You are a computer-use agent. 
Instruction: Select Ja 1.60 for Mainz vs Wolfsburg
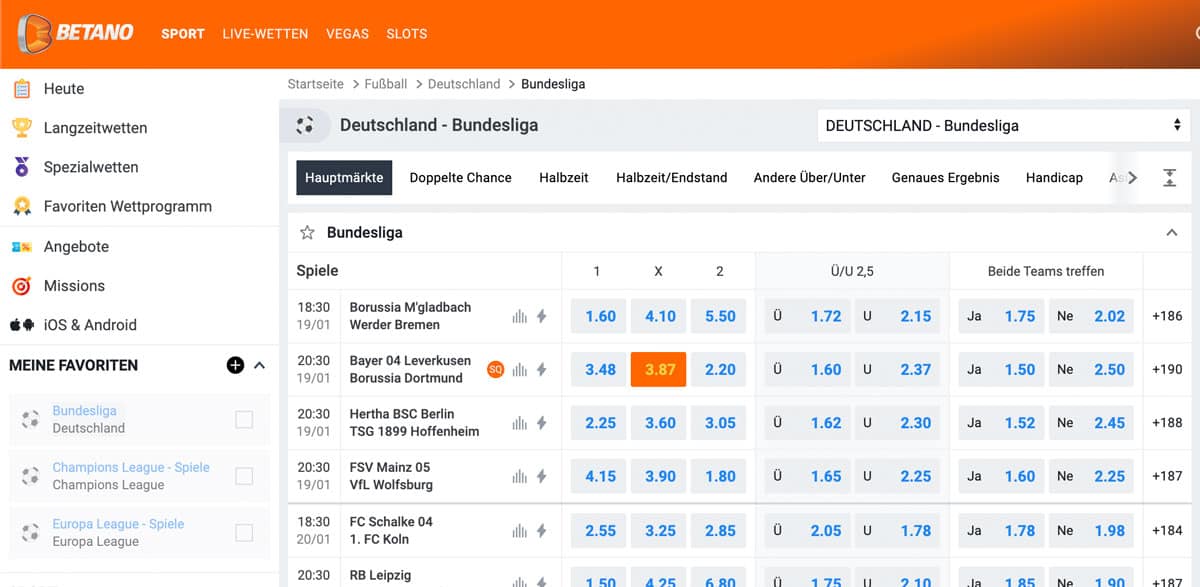click(1002, 476)
